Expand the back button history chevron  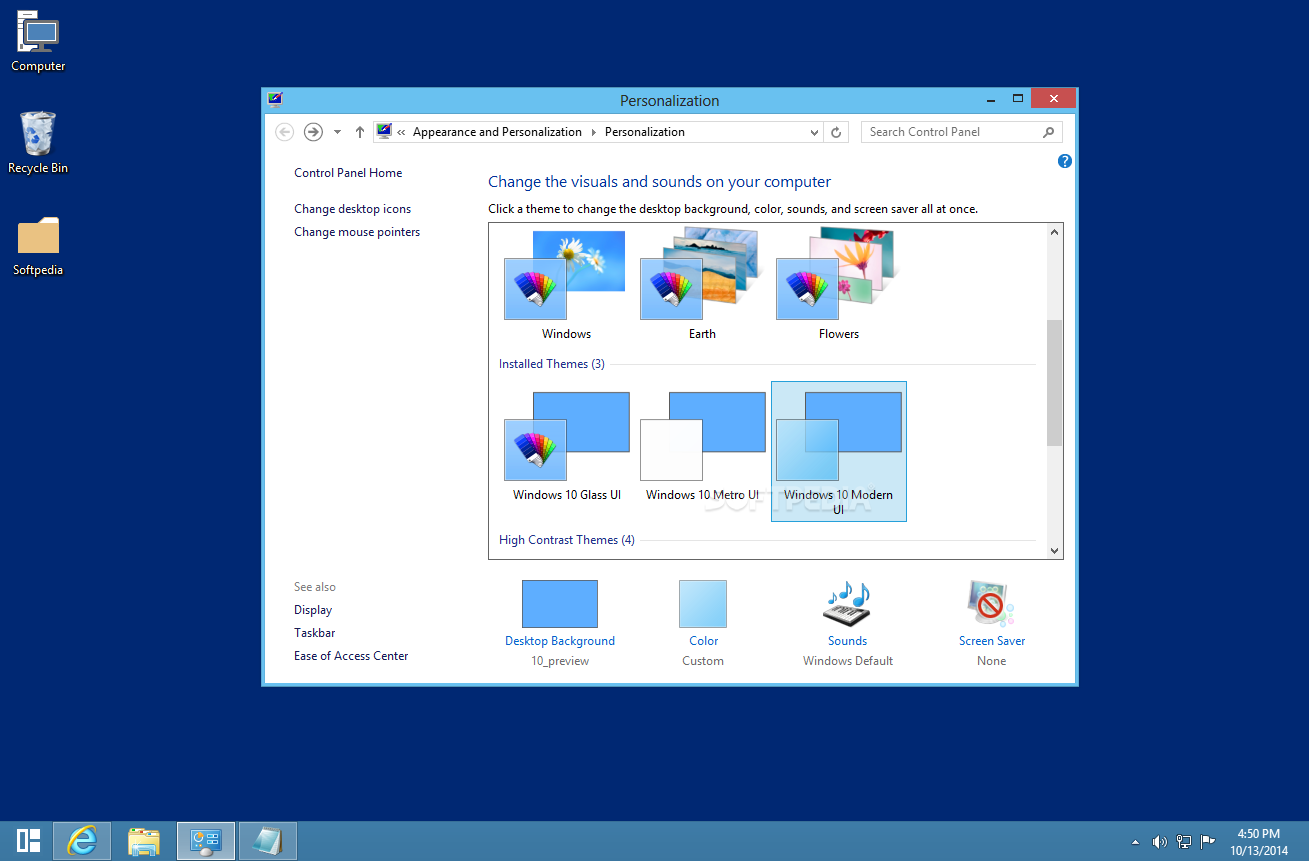[337, 131]
